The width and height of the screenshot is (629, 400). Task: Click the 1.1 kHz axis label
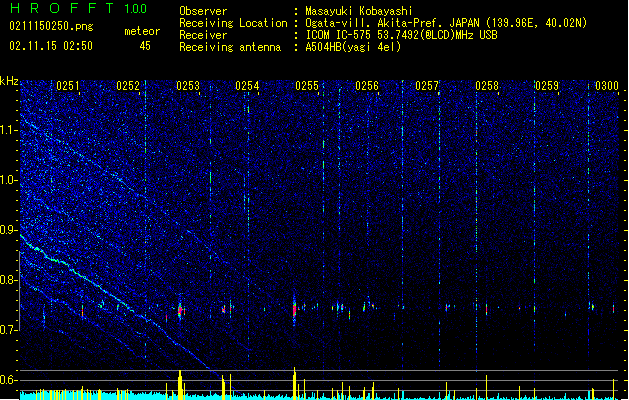click(9, 130)
